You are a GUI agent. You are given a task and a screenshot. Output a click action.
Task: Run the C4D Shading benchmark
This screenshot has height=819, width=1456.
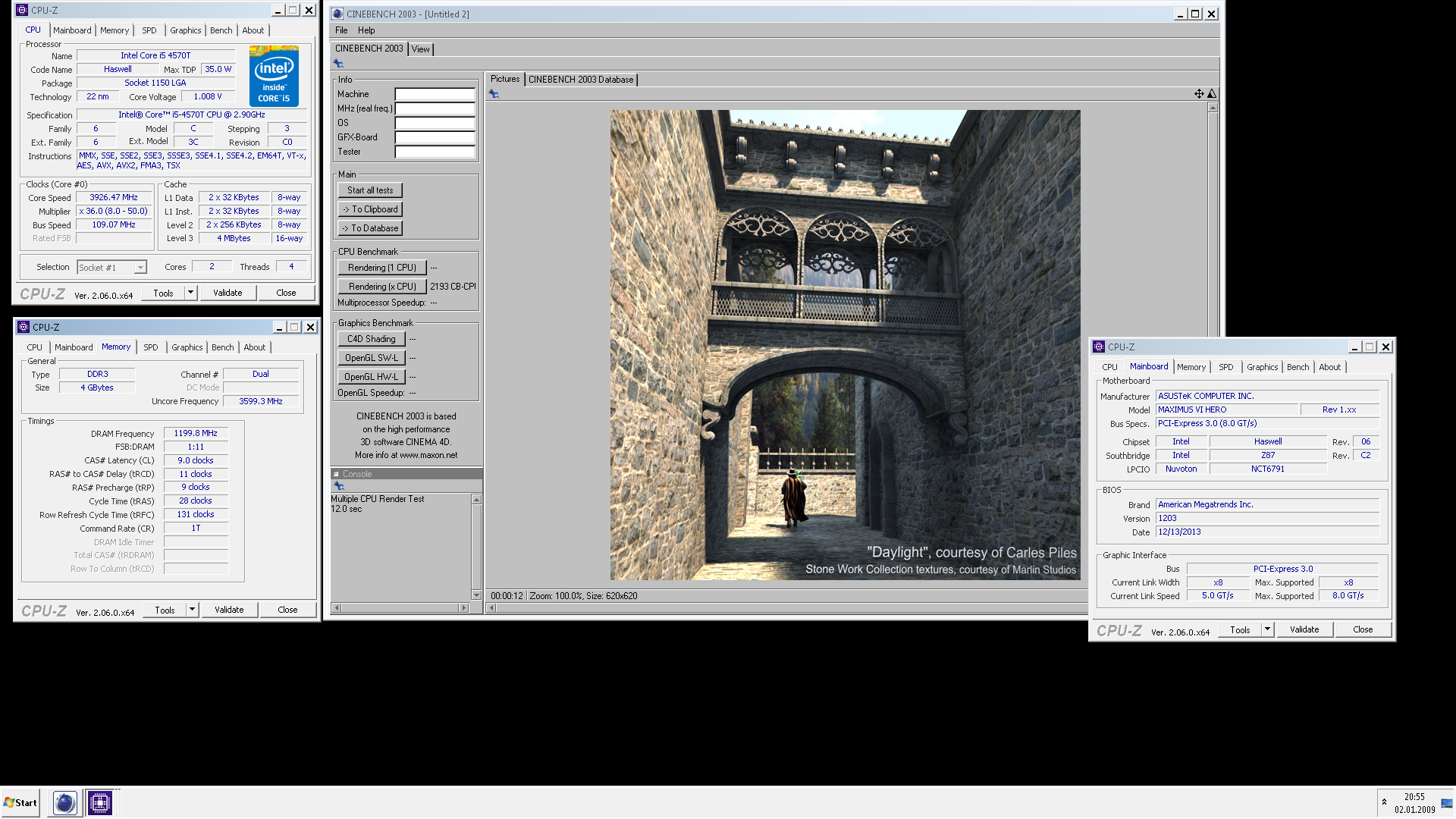(x=371, y=339)
